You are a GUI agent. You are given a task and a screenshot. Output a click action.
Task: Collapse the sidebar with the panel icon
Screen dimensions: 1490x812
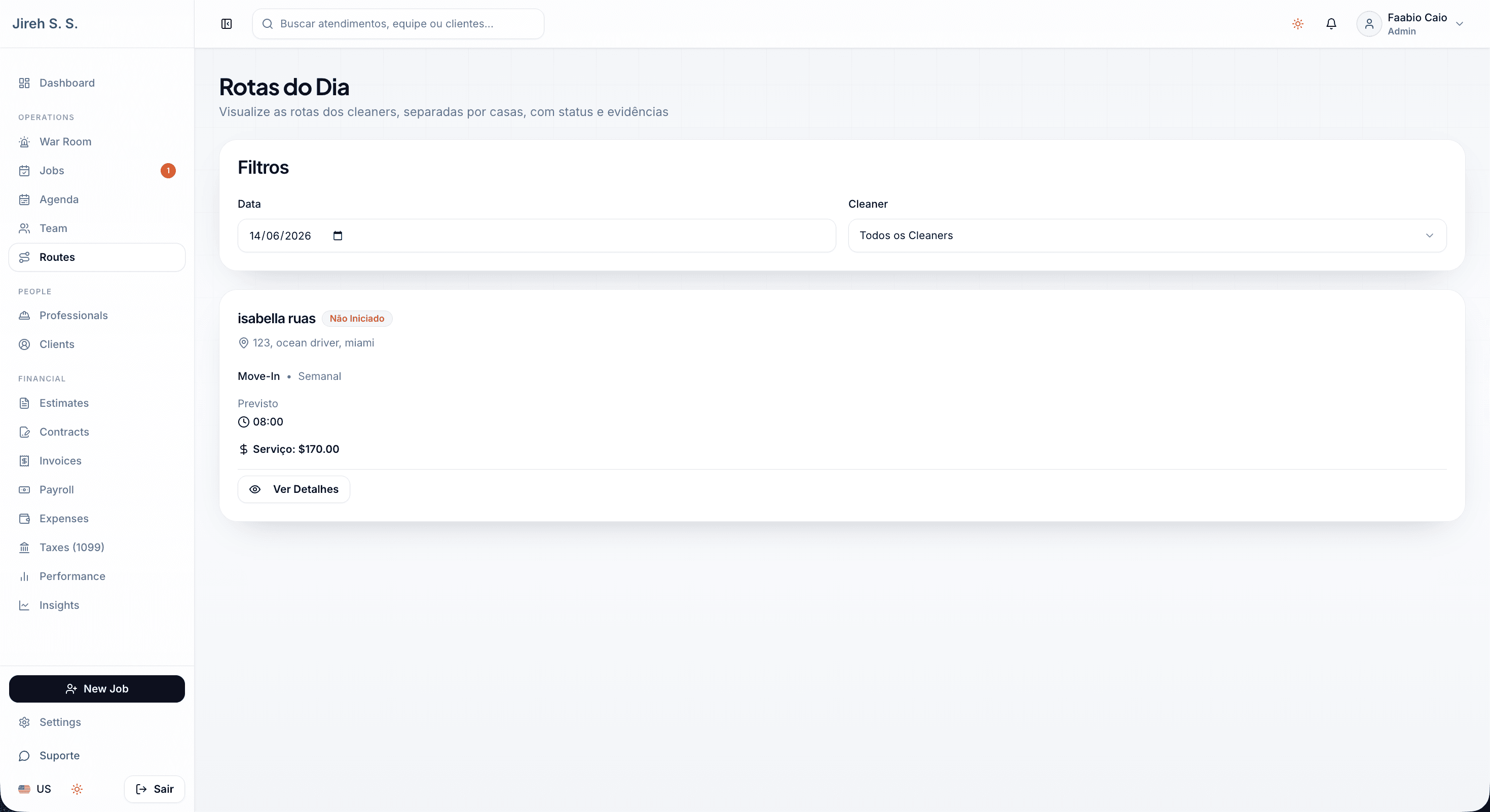click(227, 24)
